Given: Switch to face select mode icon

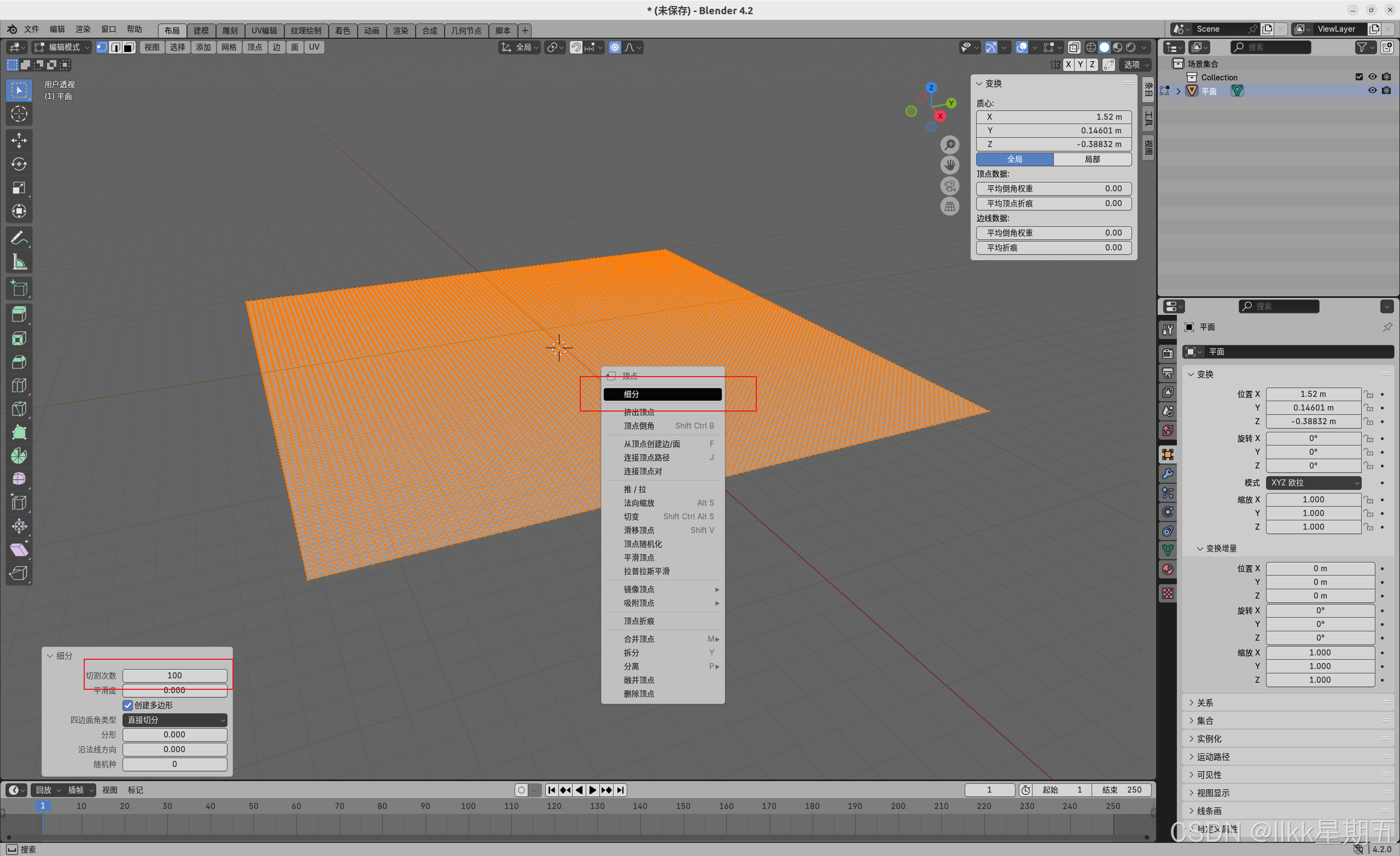Looking at the screenshot, I should (x=129, y=47).
